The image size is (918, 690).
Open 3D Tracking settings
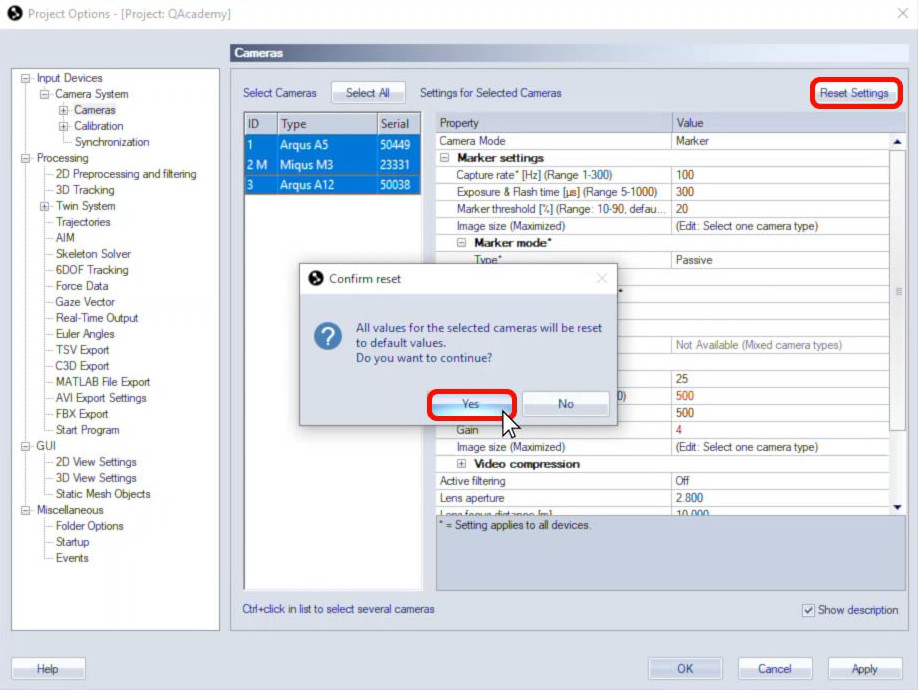pyautogui.click(x=85, y=190)
